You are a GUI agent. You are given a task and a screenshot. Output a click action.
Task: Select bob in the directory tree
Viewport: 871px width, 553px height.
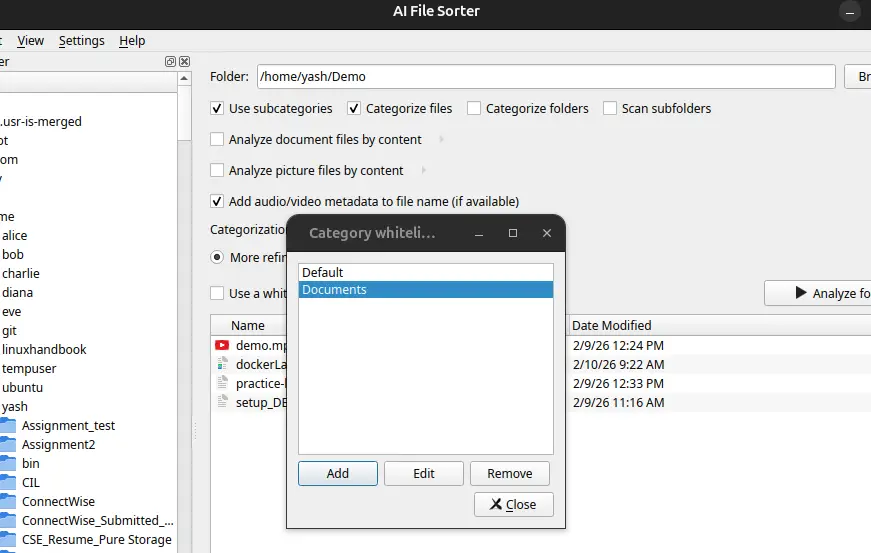point(13,254)
